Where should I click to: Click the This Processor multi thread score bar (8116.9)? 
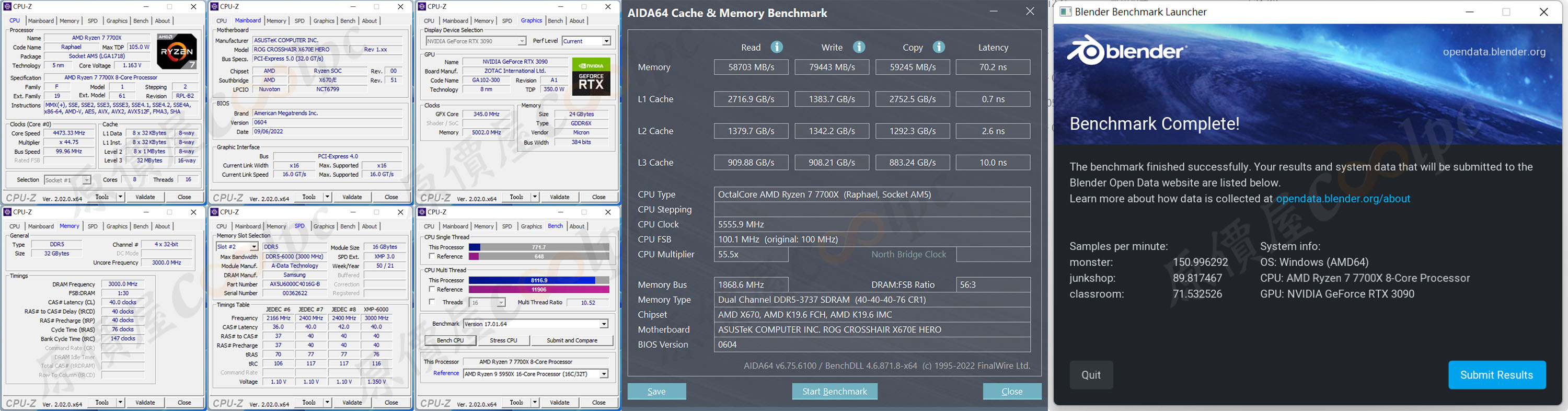pos(539,280)
